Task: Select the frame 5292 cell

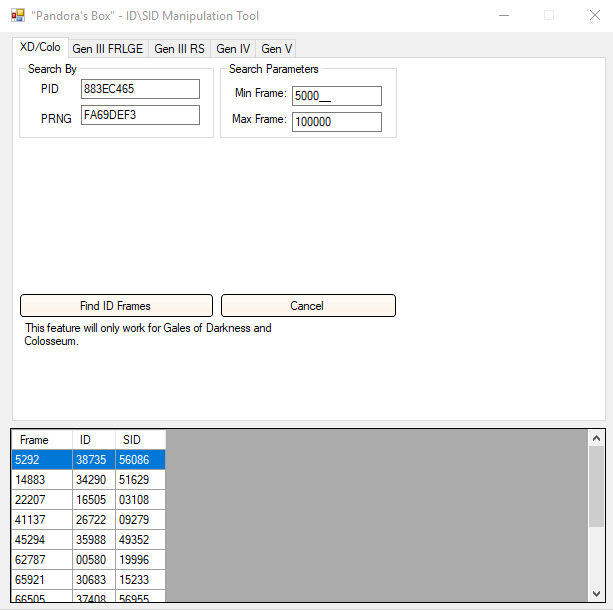Action: (x=42, y=459)
